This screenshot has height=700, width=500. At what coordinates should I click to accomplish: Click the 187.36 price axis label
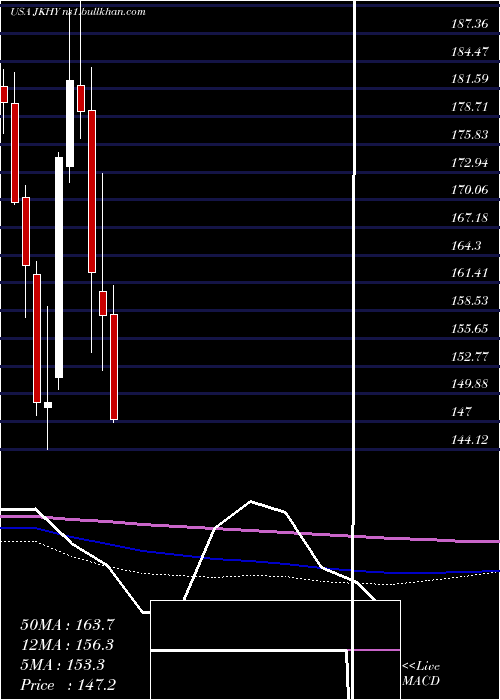coord(470,24)
